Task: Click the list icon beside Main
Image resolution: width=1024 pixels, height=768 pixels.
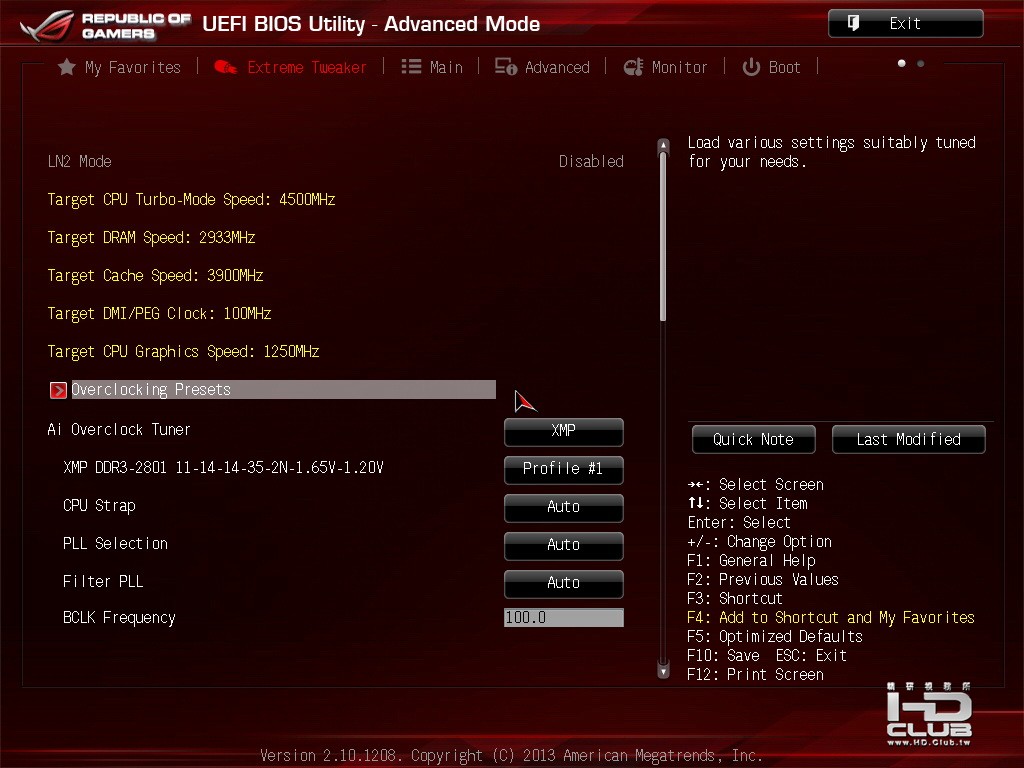Action: tap(411, 67)
